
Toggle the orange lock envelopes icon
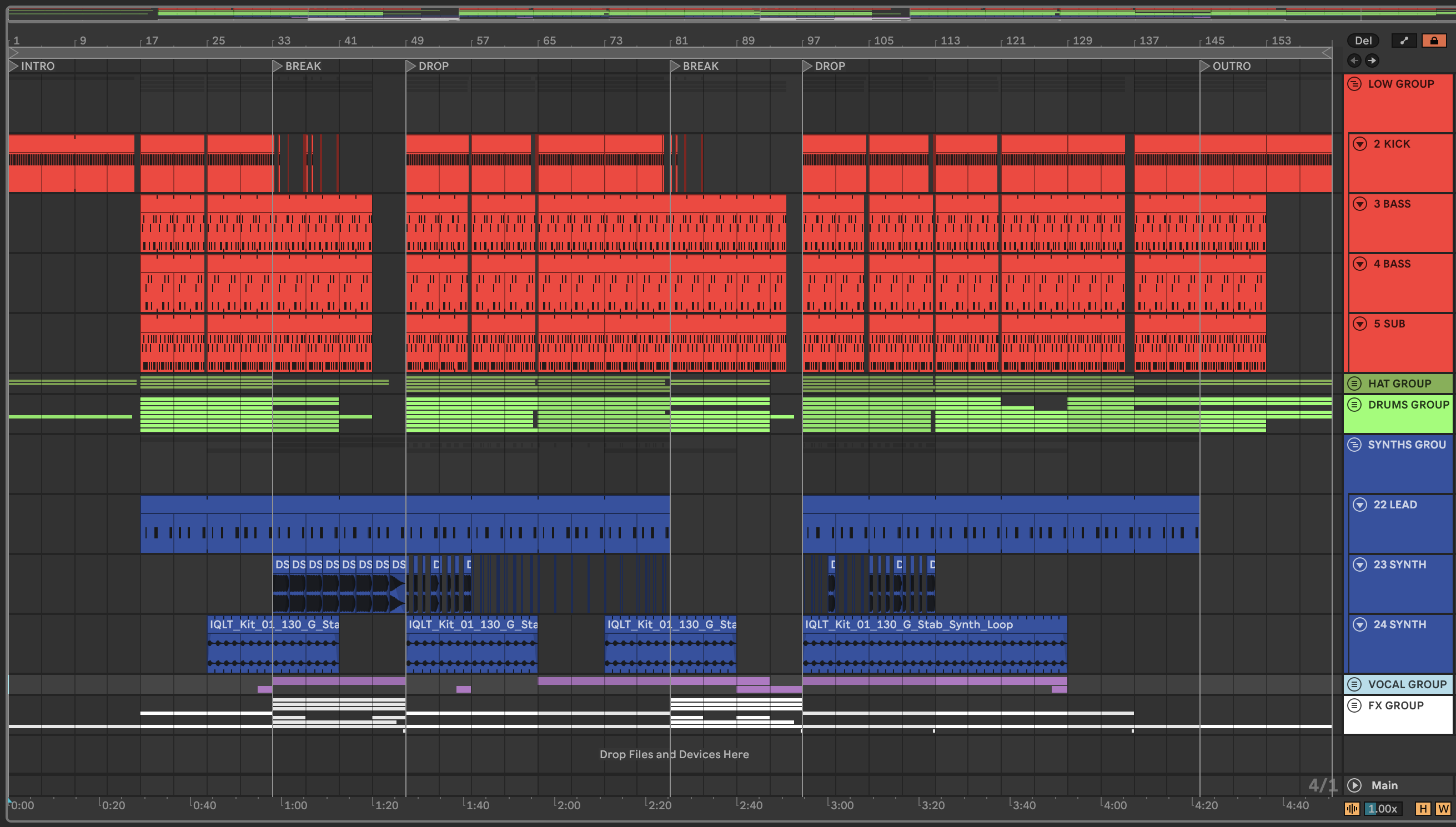(1433, 41)
